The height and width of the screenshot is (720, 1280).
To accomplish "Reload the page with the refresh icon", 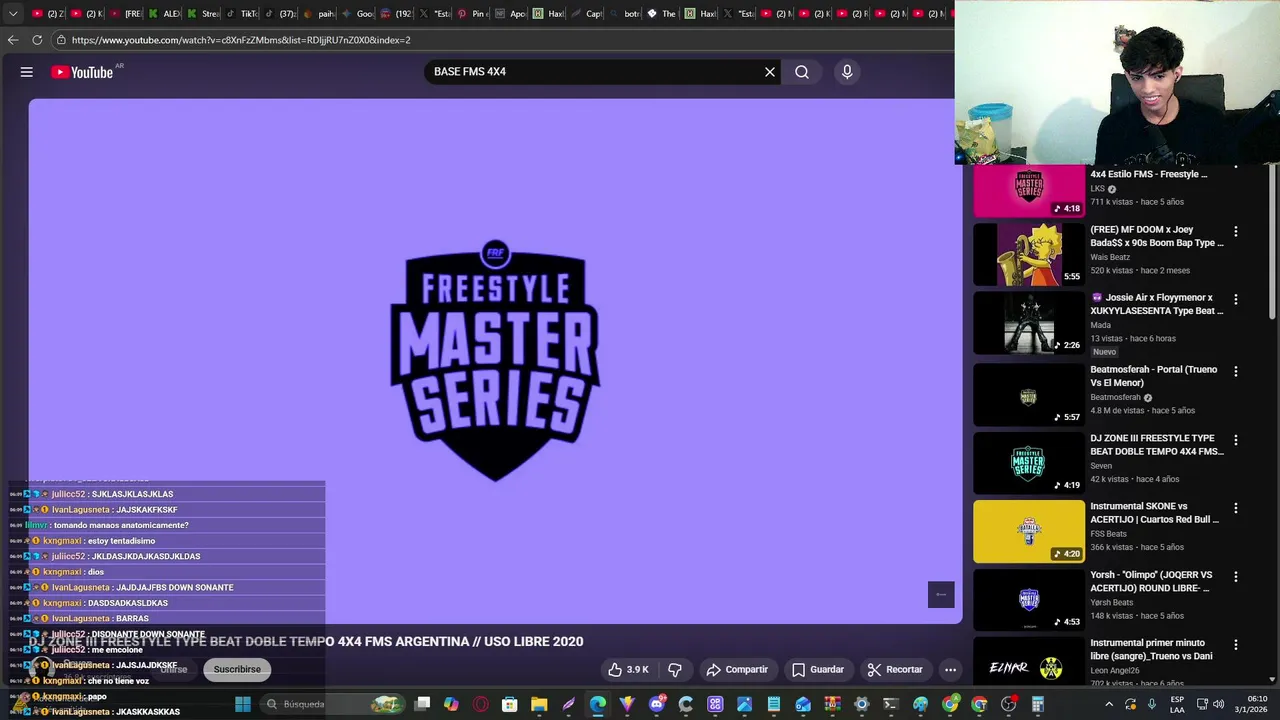I will pos(37,40).
